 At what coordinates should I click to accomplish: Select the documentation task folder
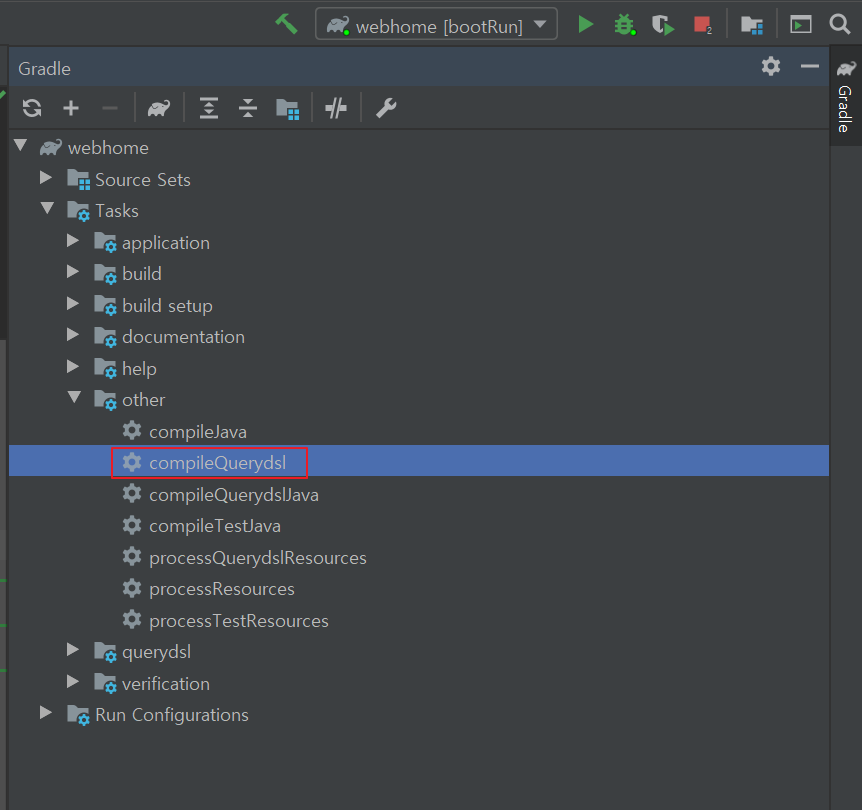[183, 337]
